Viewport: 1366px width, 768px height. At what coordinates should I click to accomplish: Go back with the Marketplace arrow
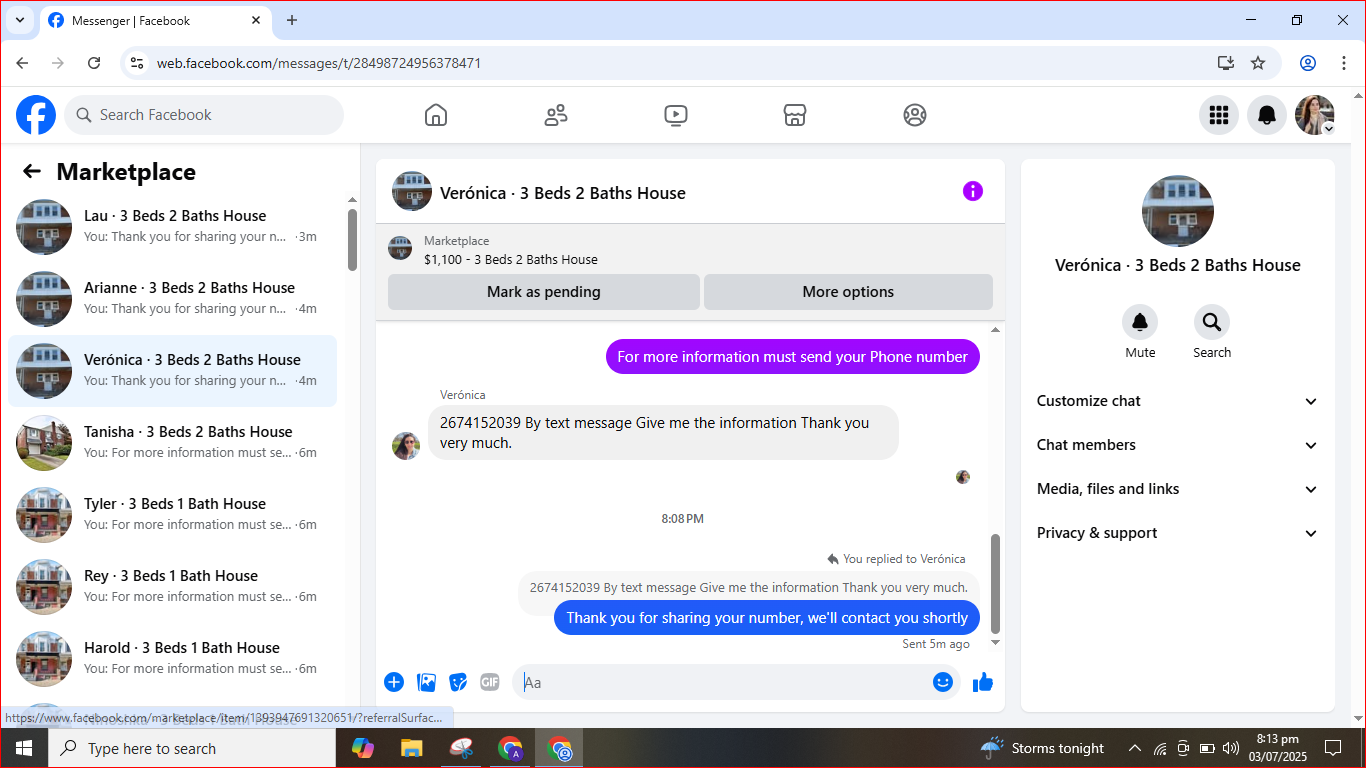point(32,172)
